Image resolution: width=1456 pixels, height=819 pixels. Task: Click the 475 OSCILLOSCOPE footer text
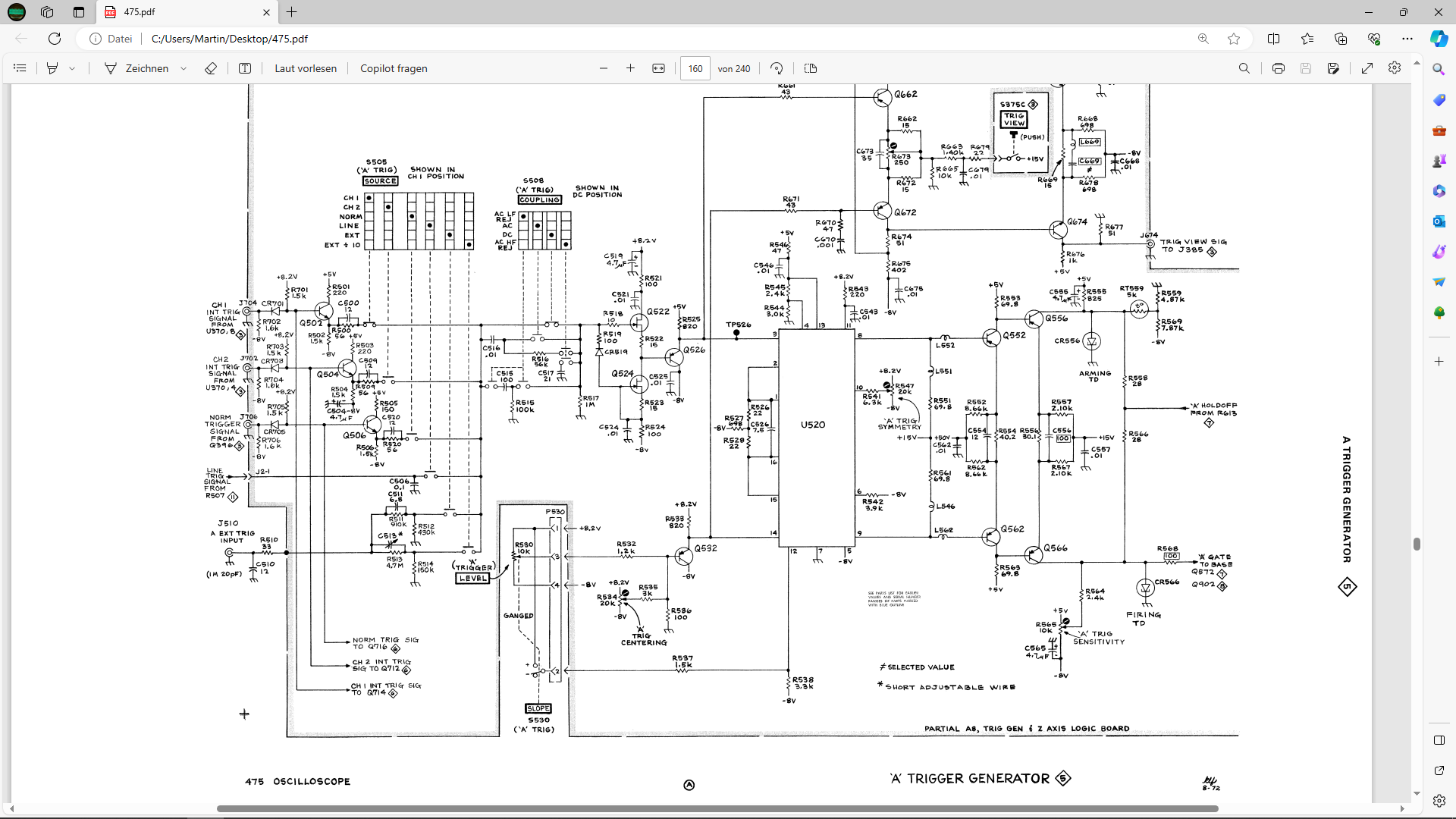(297, 781)
